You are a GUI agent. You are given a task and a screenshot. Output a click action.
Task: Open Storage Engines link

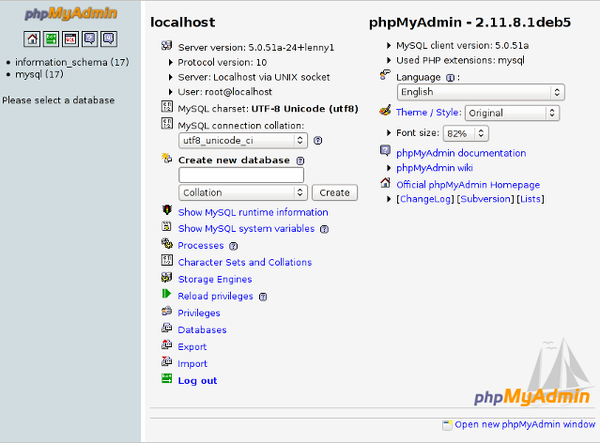[215, 279]
